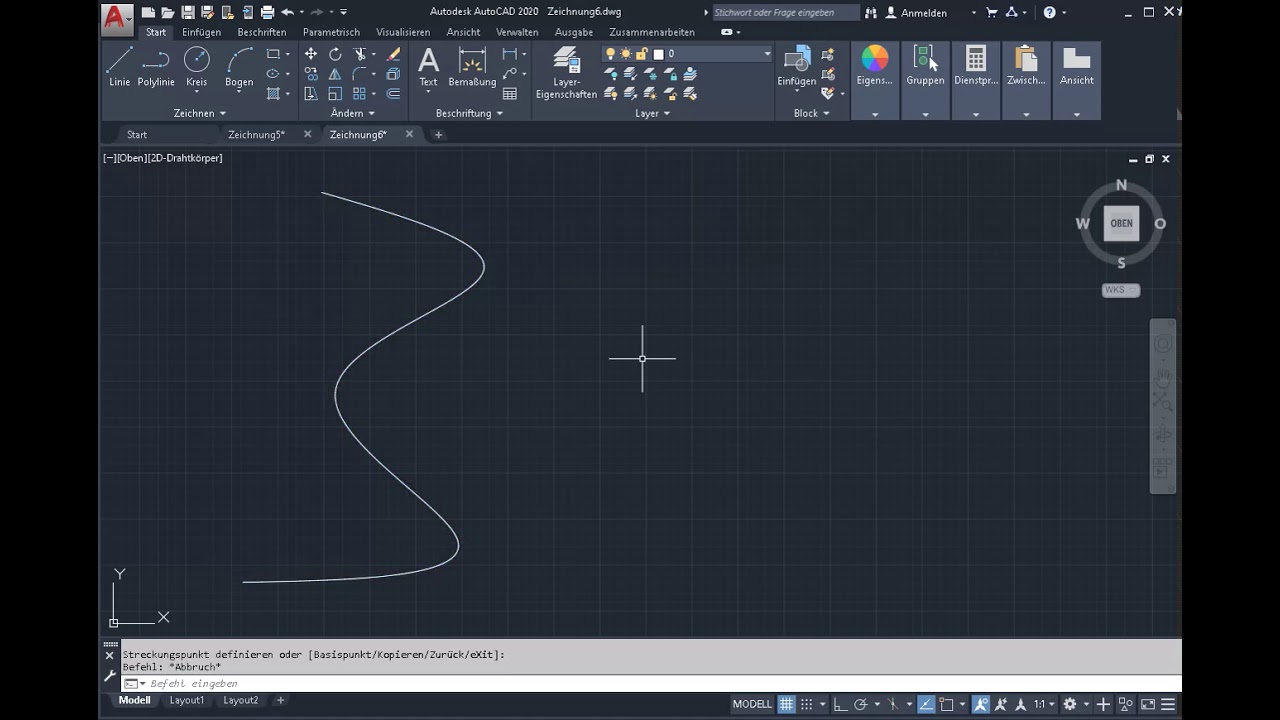Click the undo arrow in quick access toolbar

(x=287, y=12)
